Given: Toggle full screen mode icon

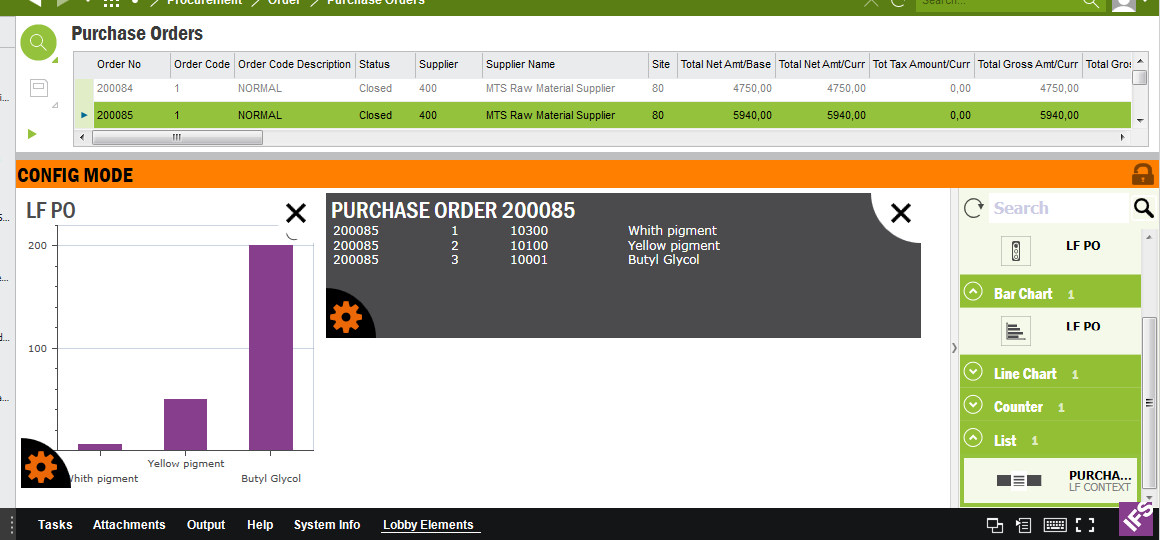Looking at the screenshot, I should (x=1085, y=525).
